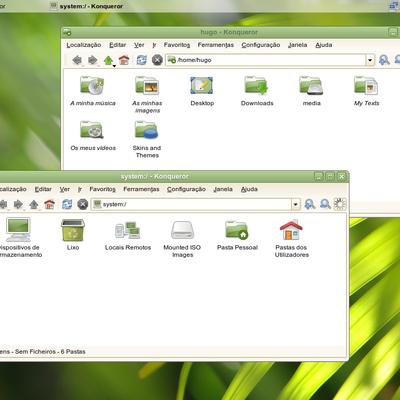Click Home icon in hugo Konqueror toolbar
The width and height of the screenshot is (400, 400).
[x=124, y=60]
